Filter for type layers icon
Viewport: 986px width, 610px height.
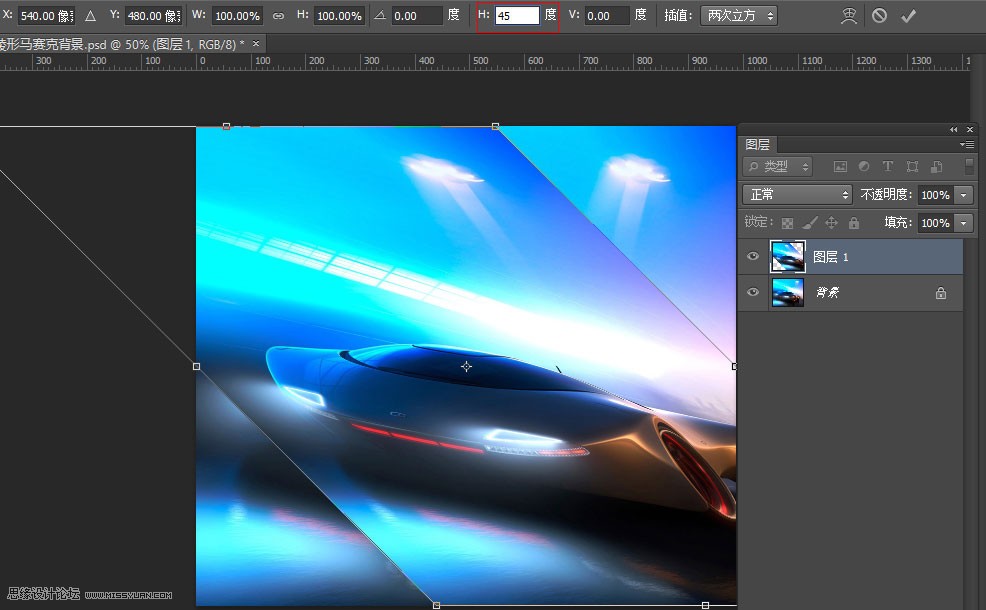click(888, 166)
